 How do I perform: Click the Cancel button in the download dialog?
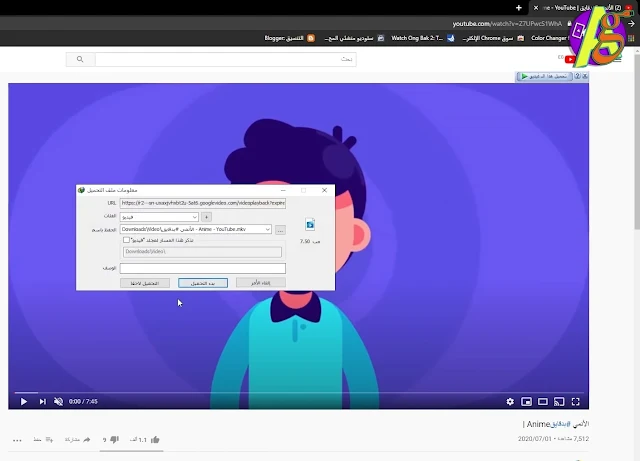tap(261, 283)
